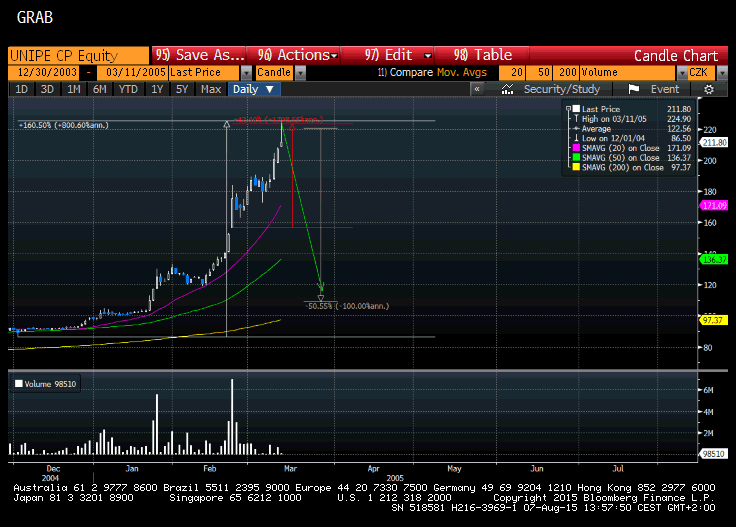Collapse the legend tree box icon
This screenshot has height=527, width=736.
tap(567, 107)
